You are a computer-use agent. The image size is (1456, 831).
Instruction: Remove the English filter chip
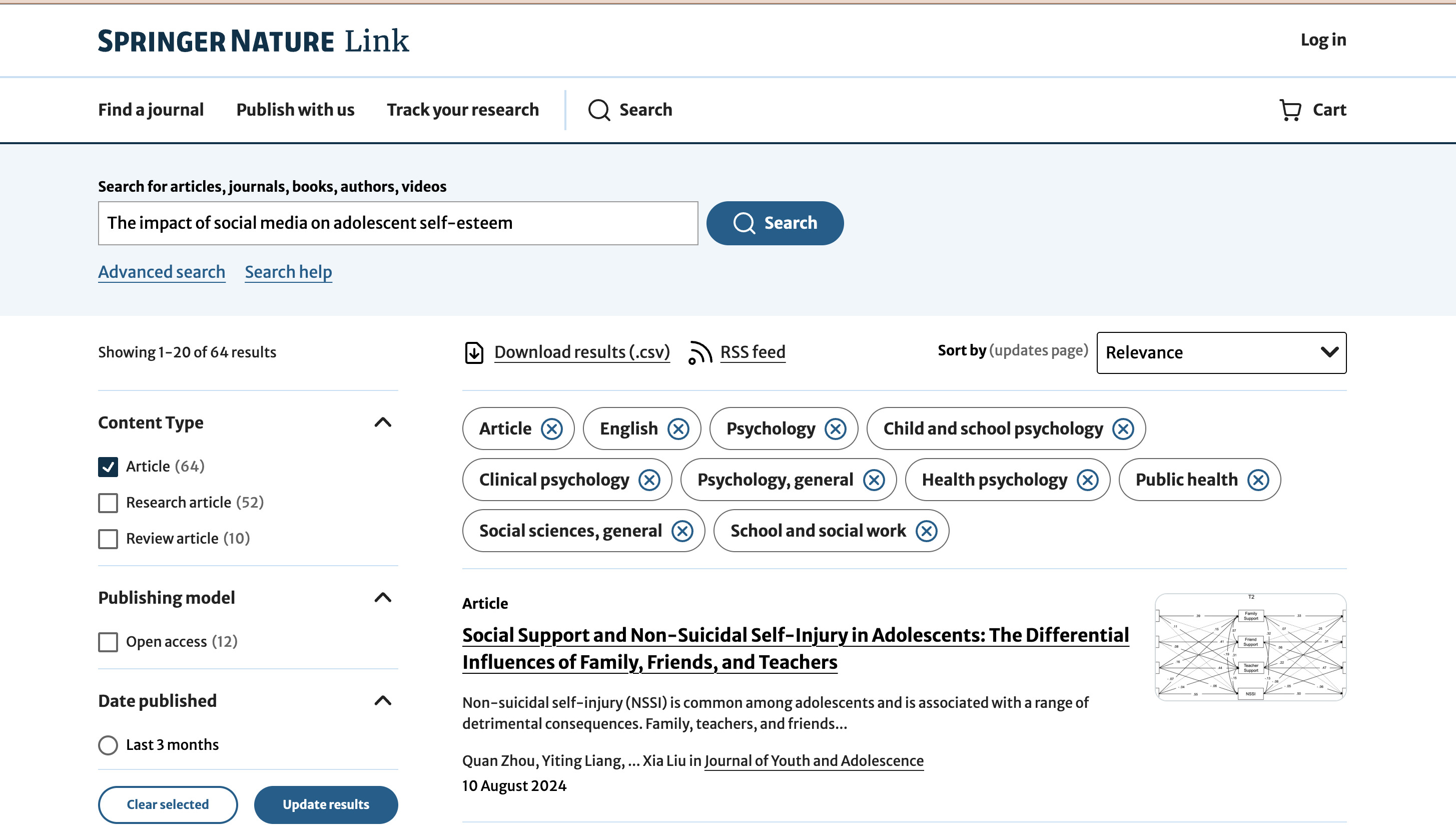pos(678,429)
